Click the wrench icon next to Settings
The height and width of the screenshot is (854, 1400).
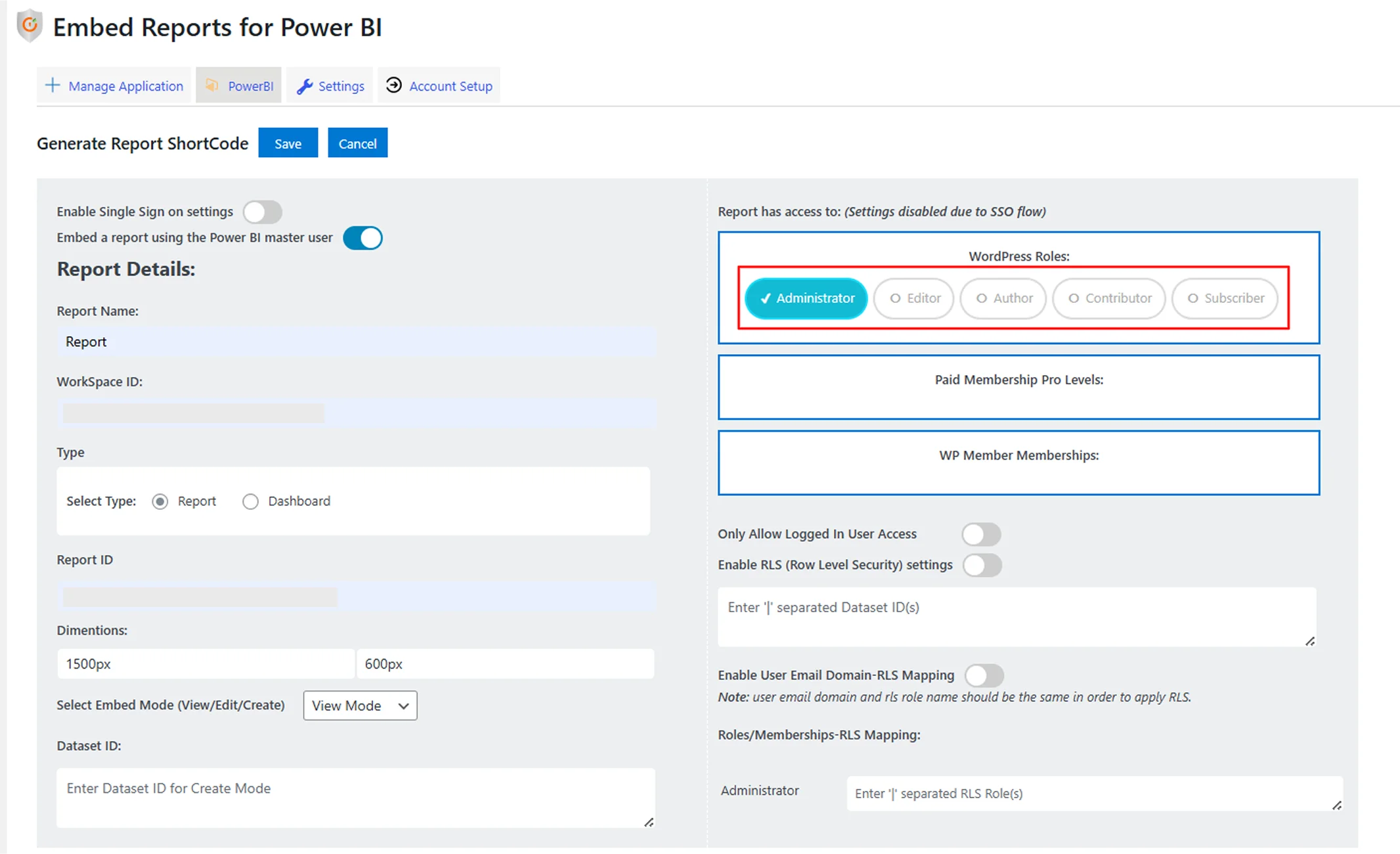point(304,86)
